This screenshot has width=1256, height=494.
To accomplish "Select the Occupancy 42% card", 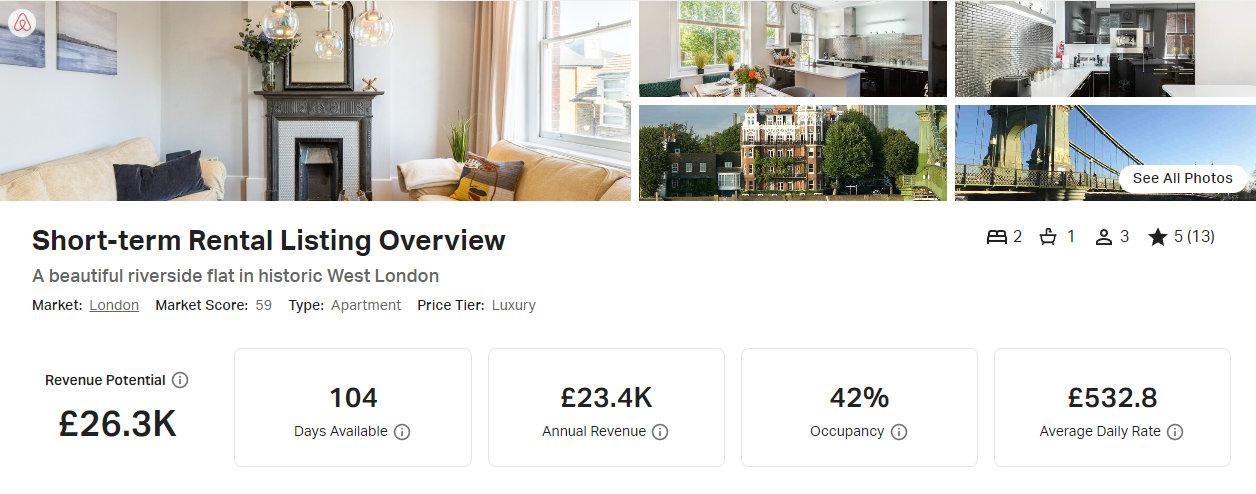I will pos(859,407).
